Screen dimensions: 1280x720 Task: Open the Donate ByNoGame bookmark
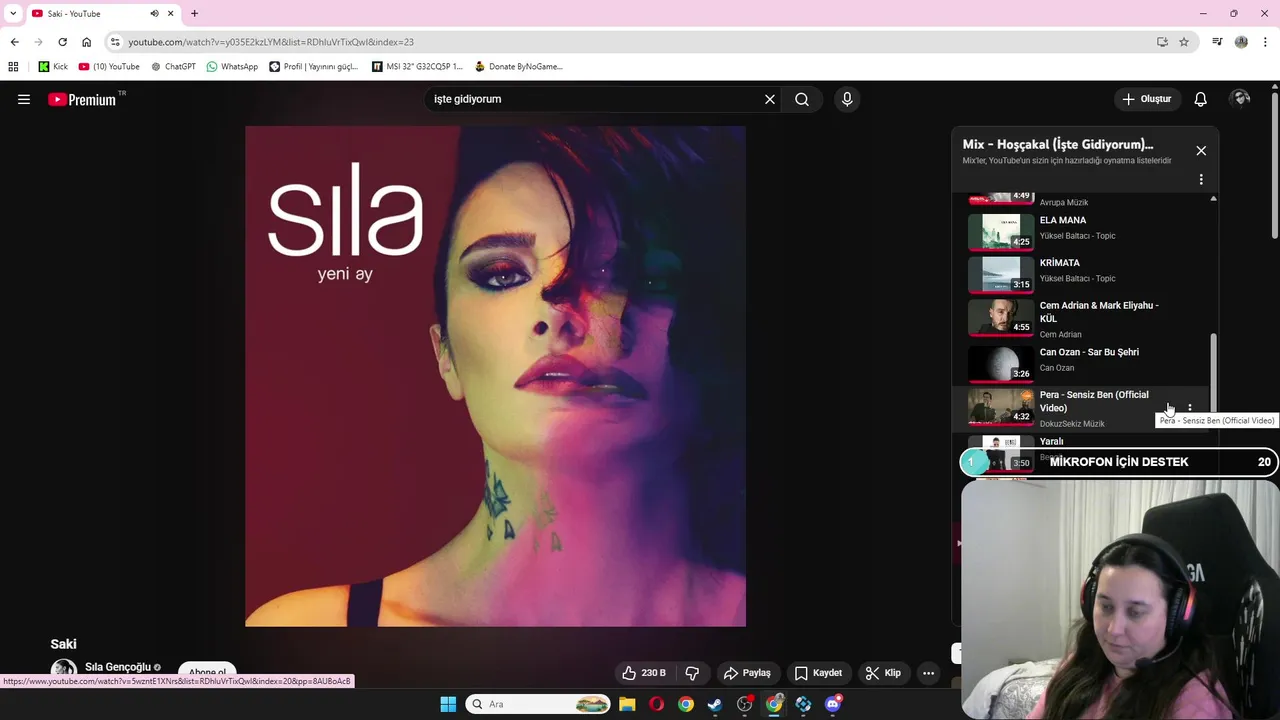(x=518, y=66)
